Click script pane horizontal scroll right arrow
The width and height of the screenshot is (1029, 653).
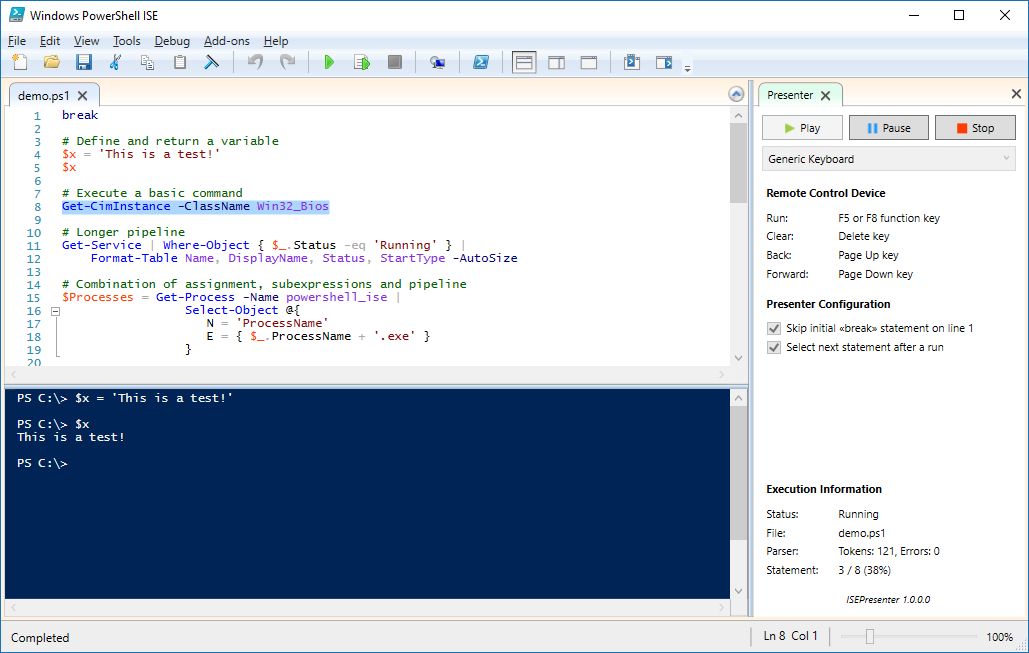pos(721,375)
